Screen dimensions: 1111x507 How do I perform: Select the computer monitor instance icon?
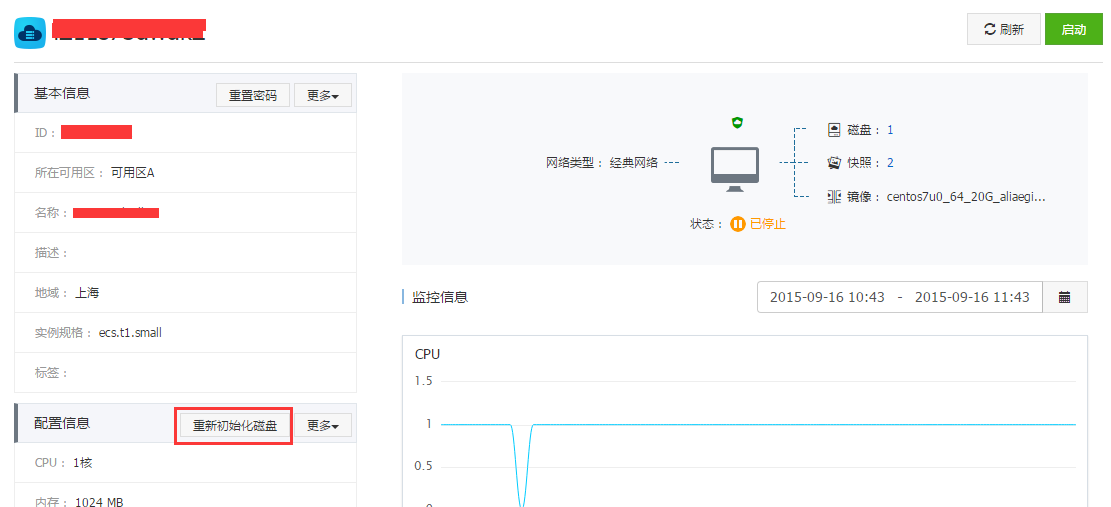coord(735,168)
